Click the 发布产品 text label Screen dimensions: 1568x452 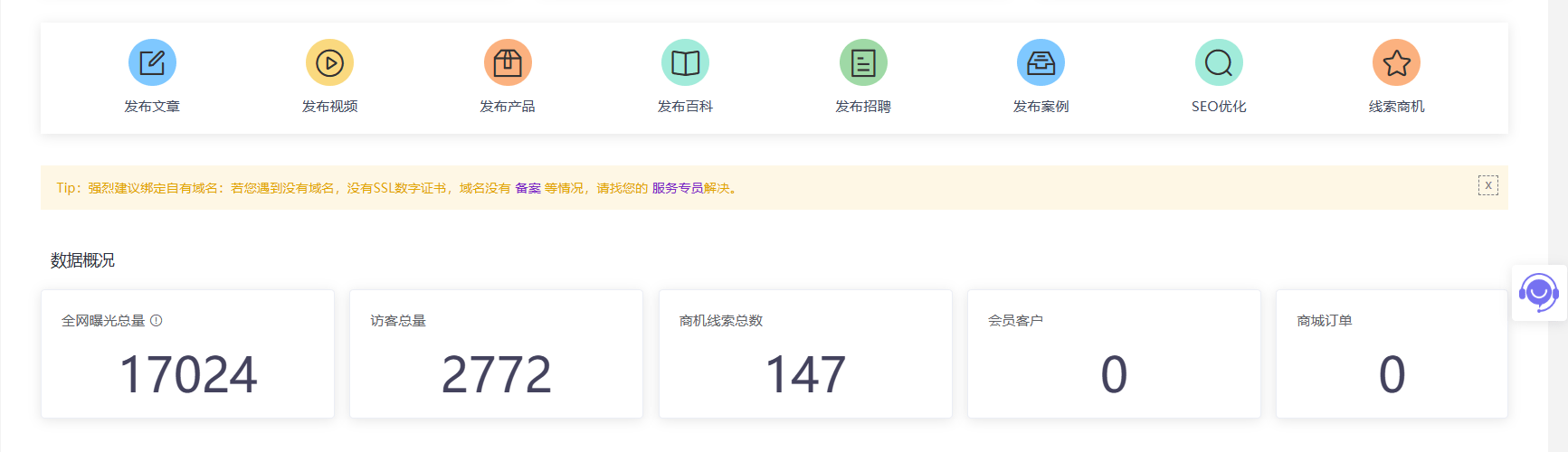click(508, 107)
